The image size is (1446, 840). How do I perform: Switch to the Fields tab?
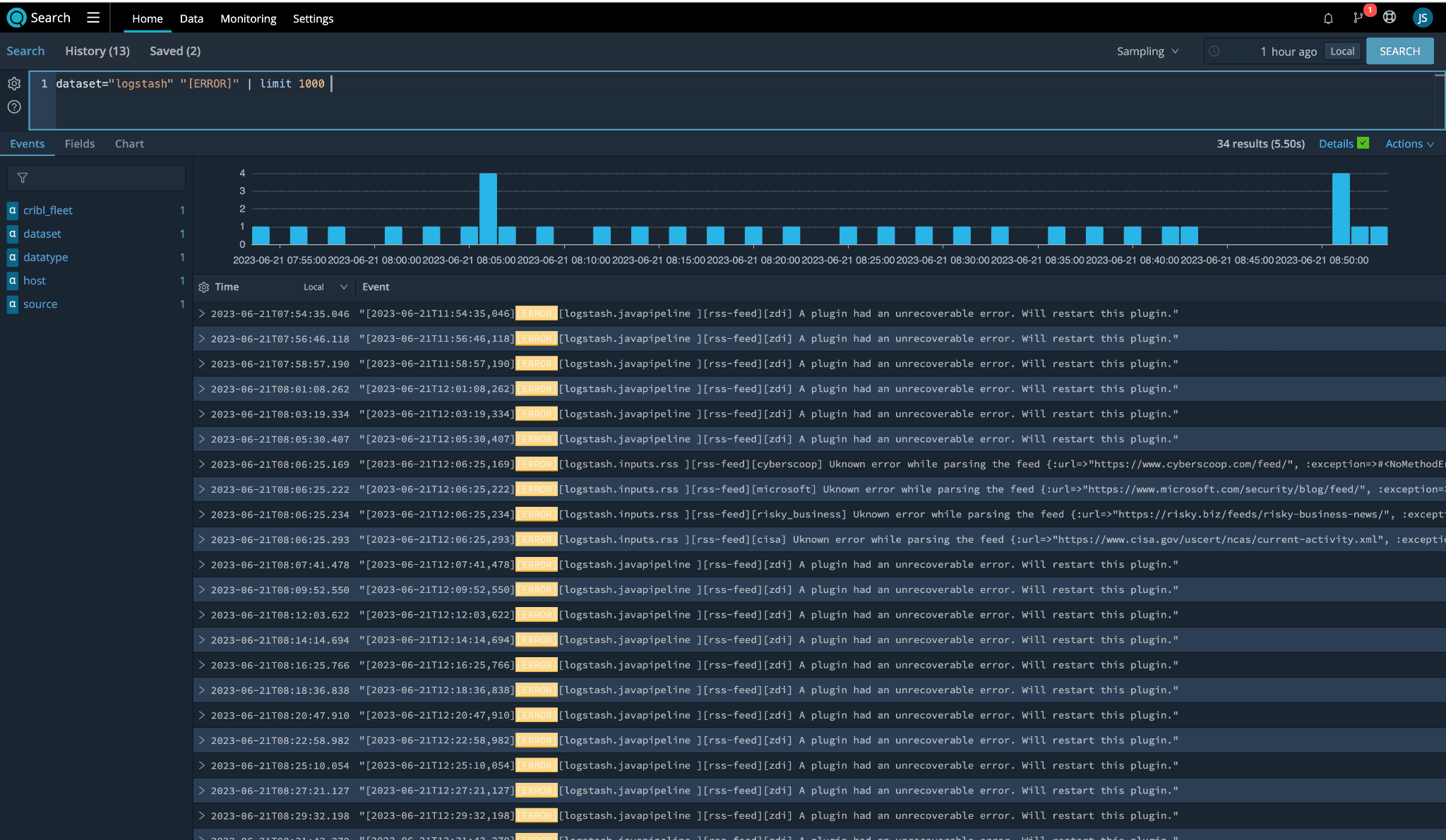click(x=80, y=144)
